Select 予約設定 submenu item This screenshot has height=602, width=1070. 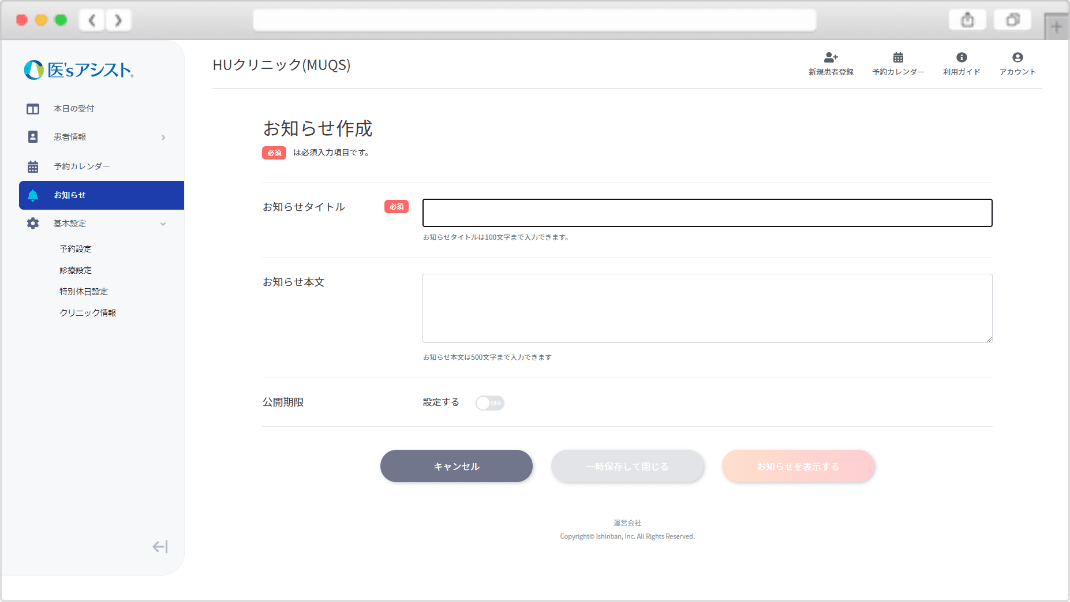(75, 249)
